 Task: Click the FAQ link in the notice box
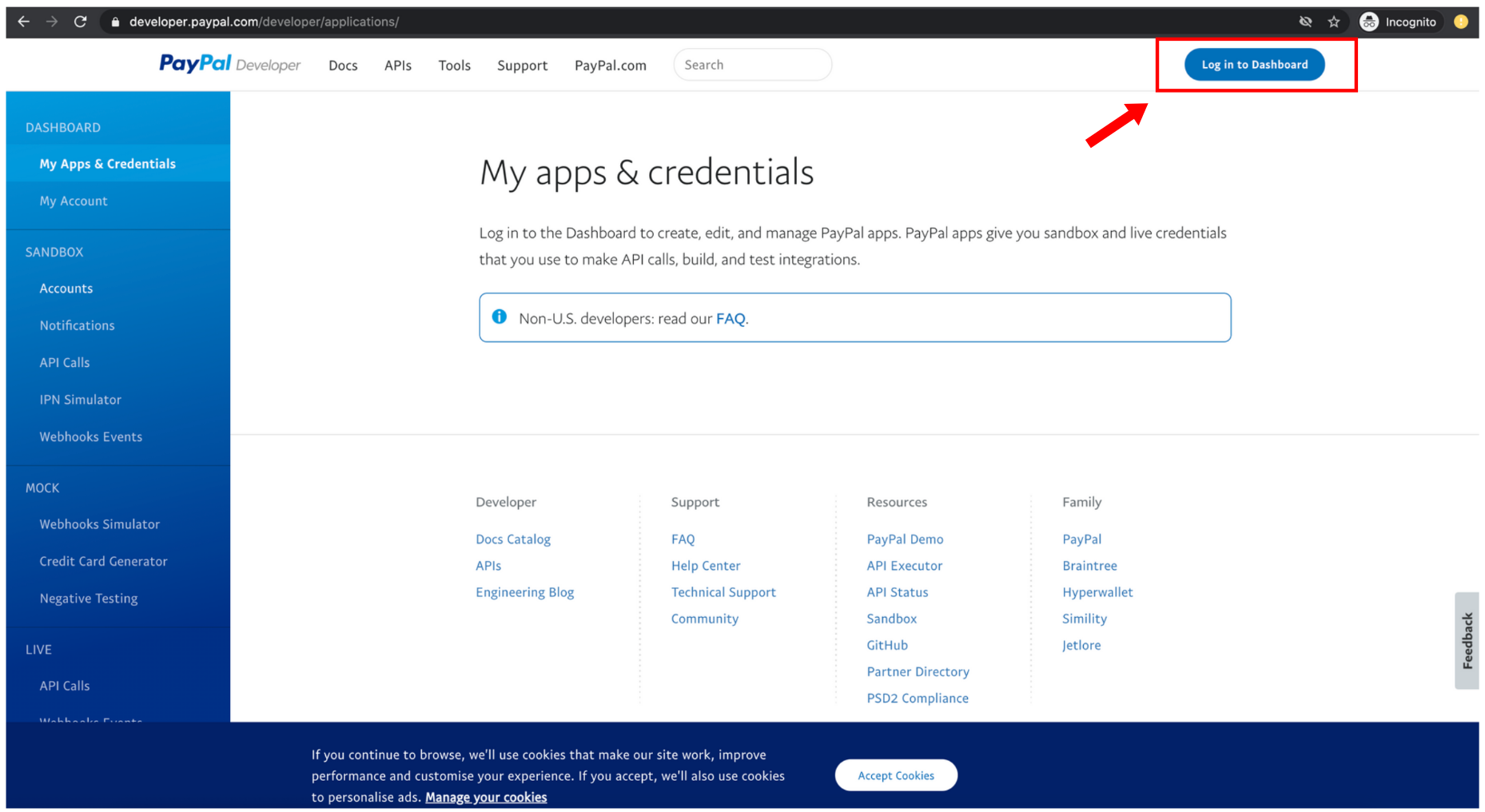coord(731,318)
